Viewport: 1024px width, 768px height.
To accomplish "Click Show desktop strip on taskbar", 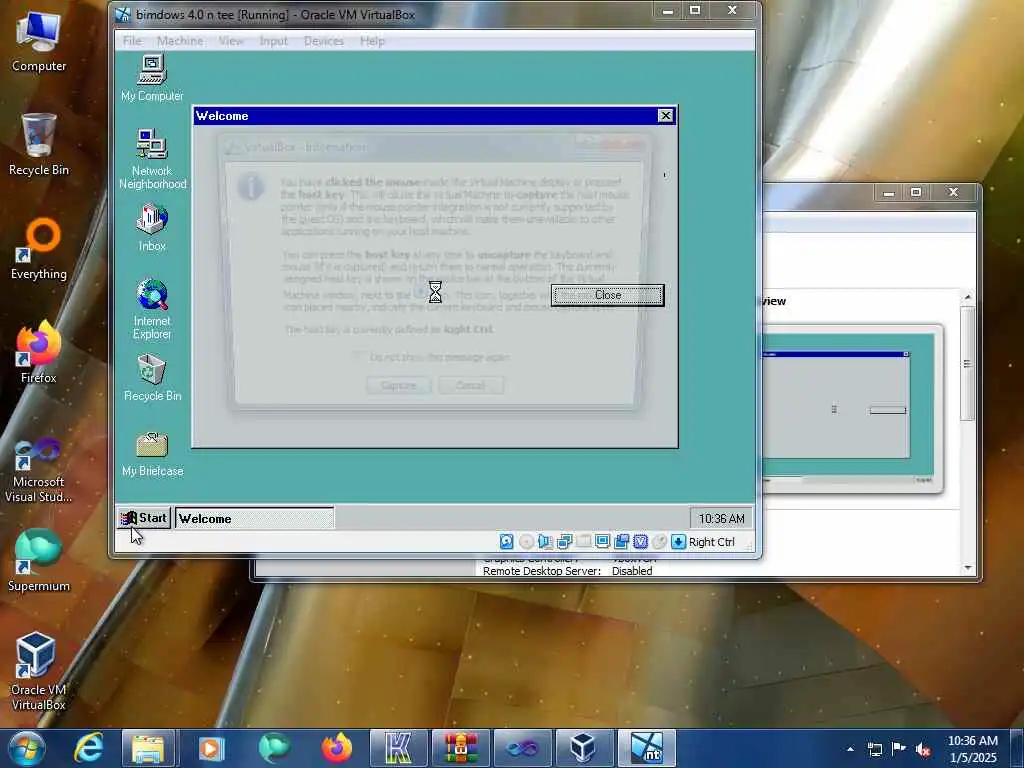I will point(1017,748).
